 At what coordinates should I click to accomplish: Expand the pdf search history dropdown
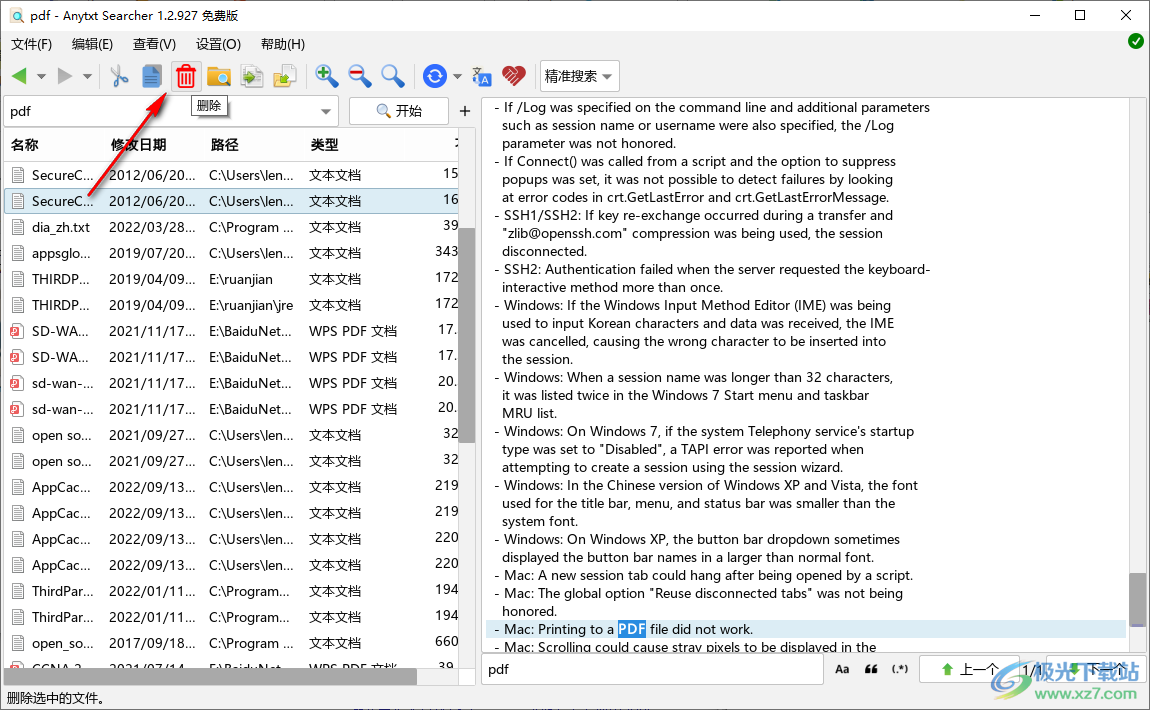325,111
